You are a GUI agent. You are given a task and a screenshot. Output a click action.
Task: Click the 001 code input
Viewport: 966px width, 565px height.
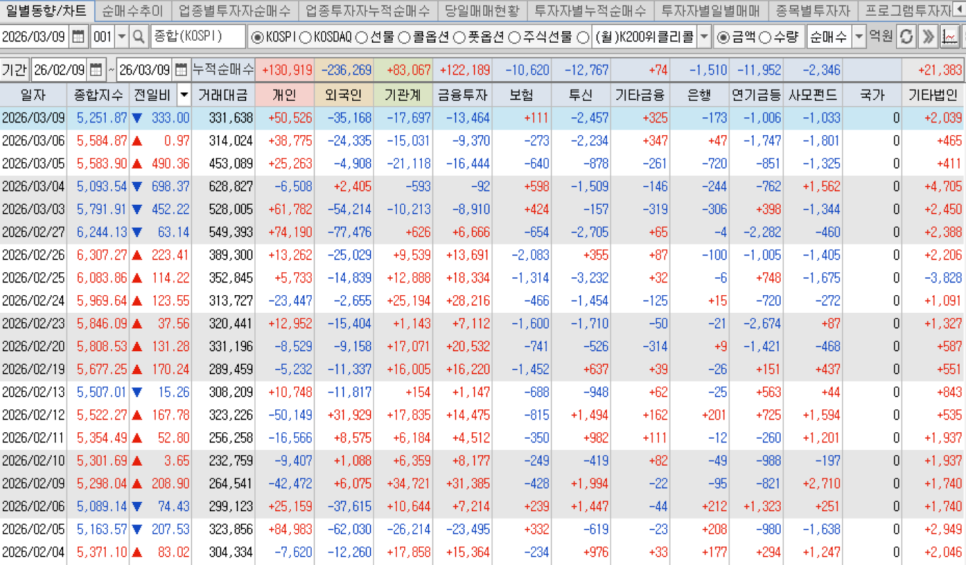103,37
